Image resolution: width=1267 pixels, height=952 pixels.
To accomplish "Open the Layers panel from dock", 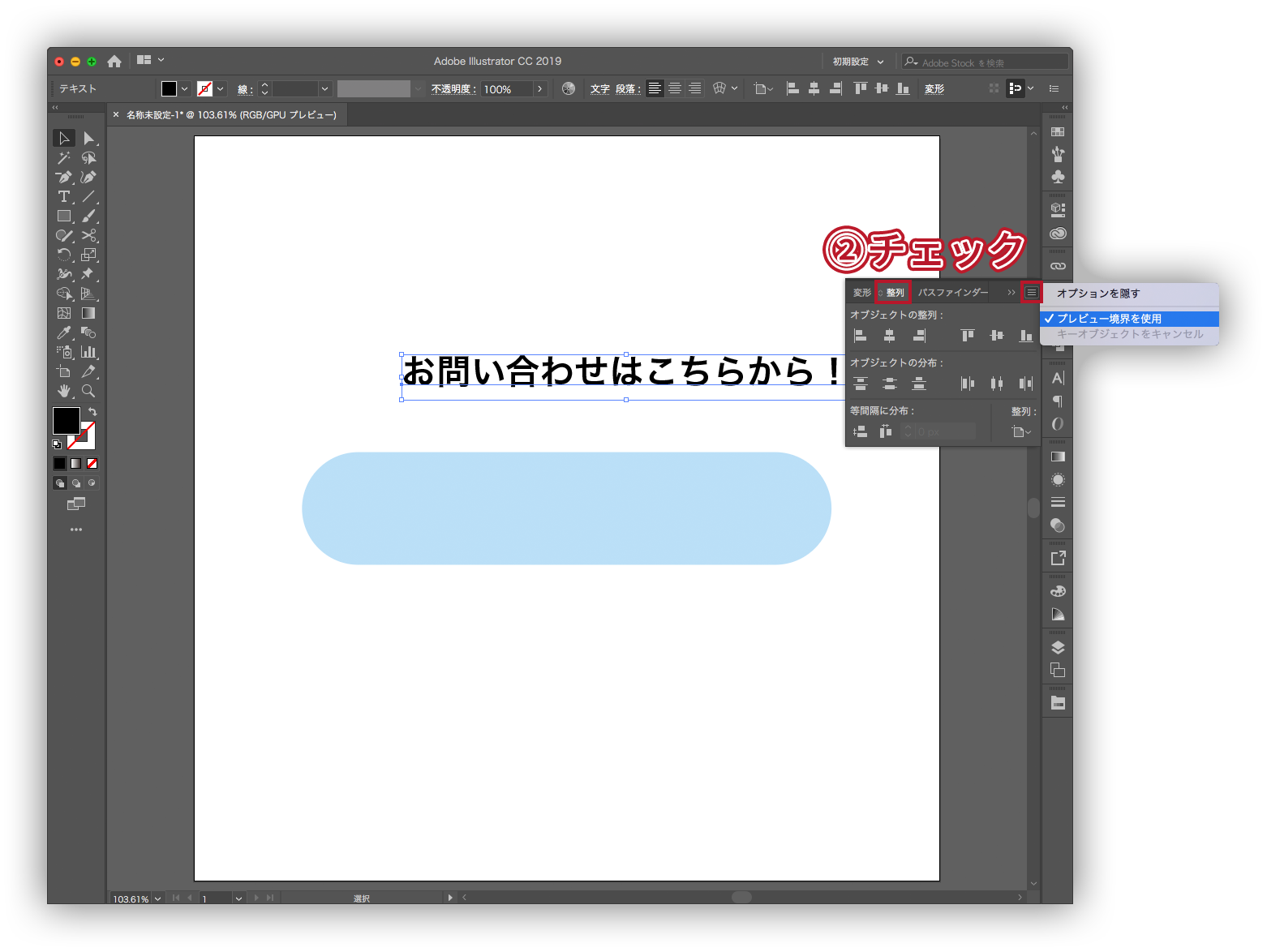I will point(1058,647).
